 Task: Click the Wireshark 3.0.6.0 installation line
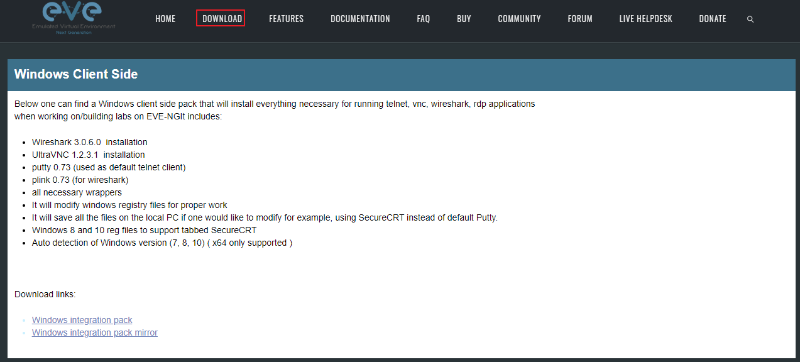90,142
